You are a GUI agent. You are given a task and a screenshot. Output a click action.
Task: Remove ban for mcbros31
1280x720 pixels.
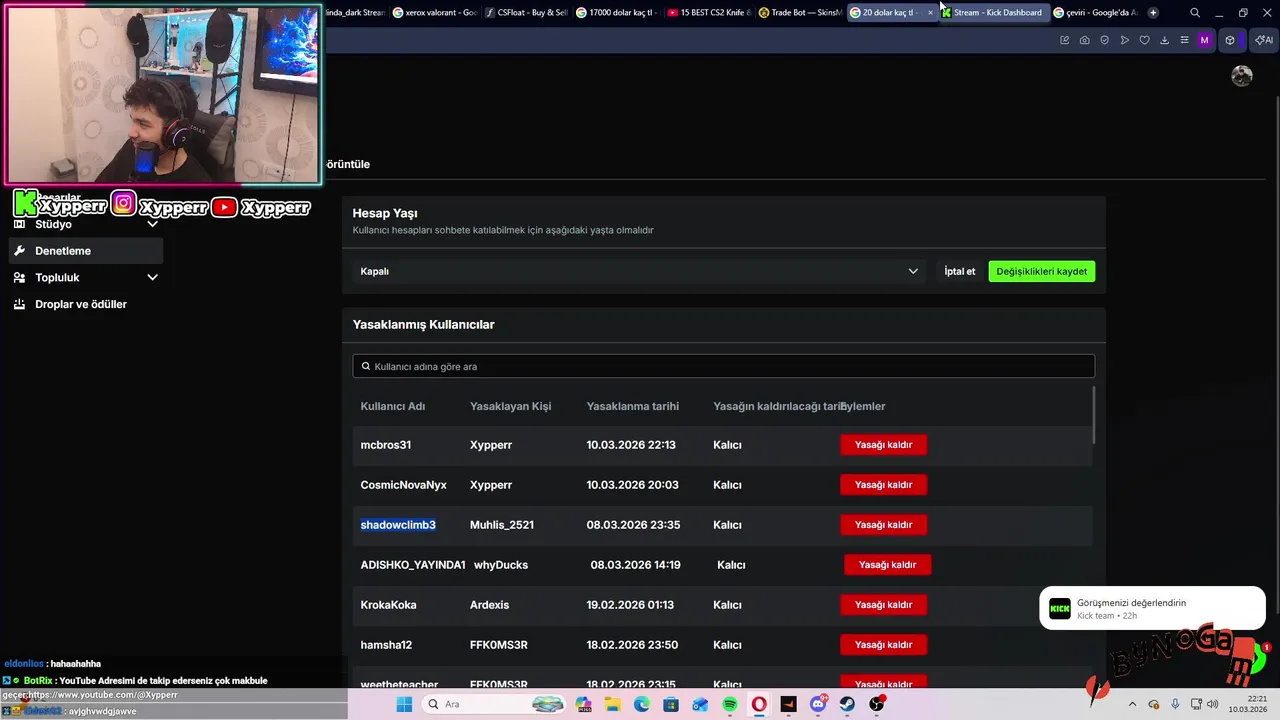[883, 445]
